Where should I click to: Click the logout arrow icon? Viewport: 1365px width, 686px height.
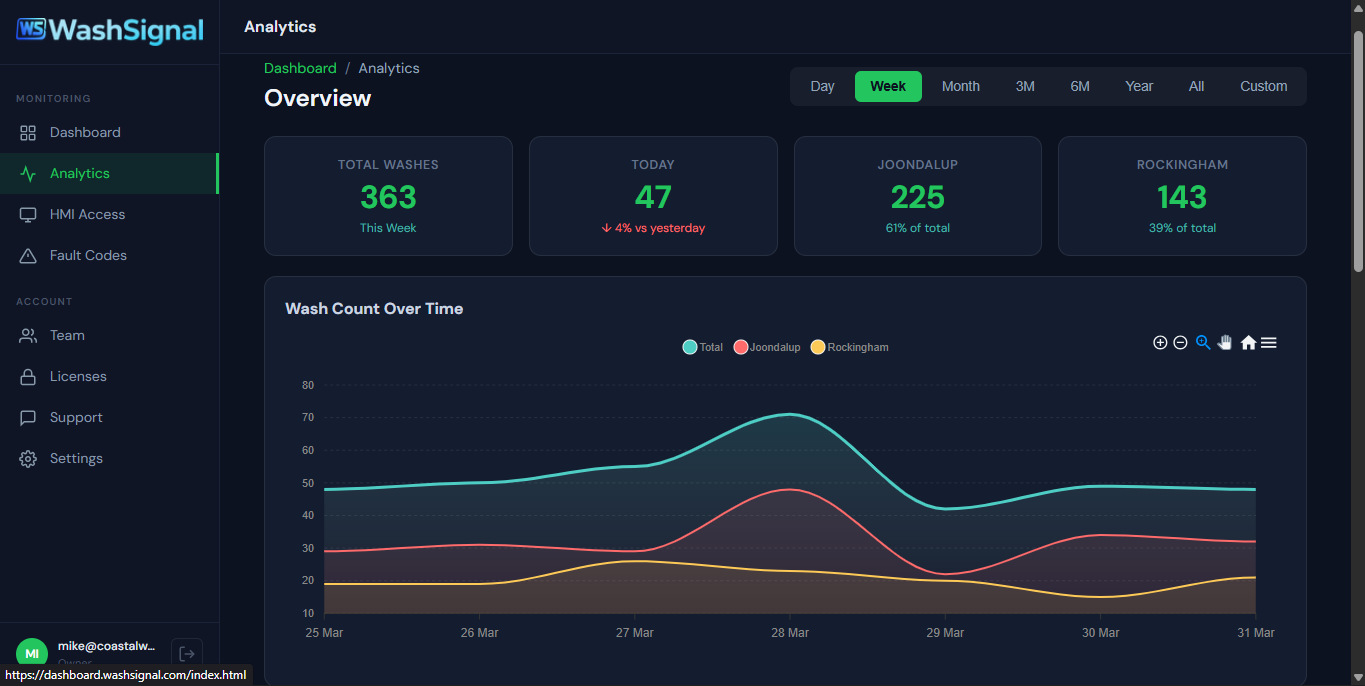click(x=187, y=653)
